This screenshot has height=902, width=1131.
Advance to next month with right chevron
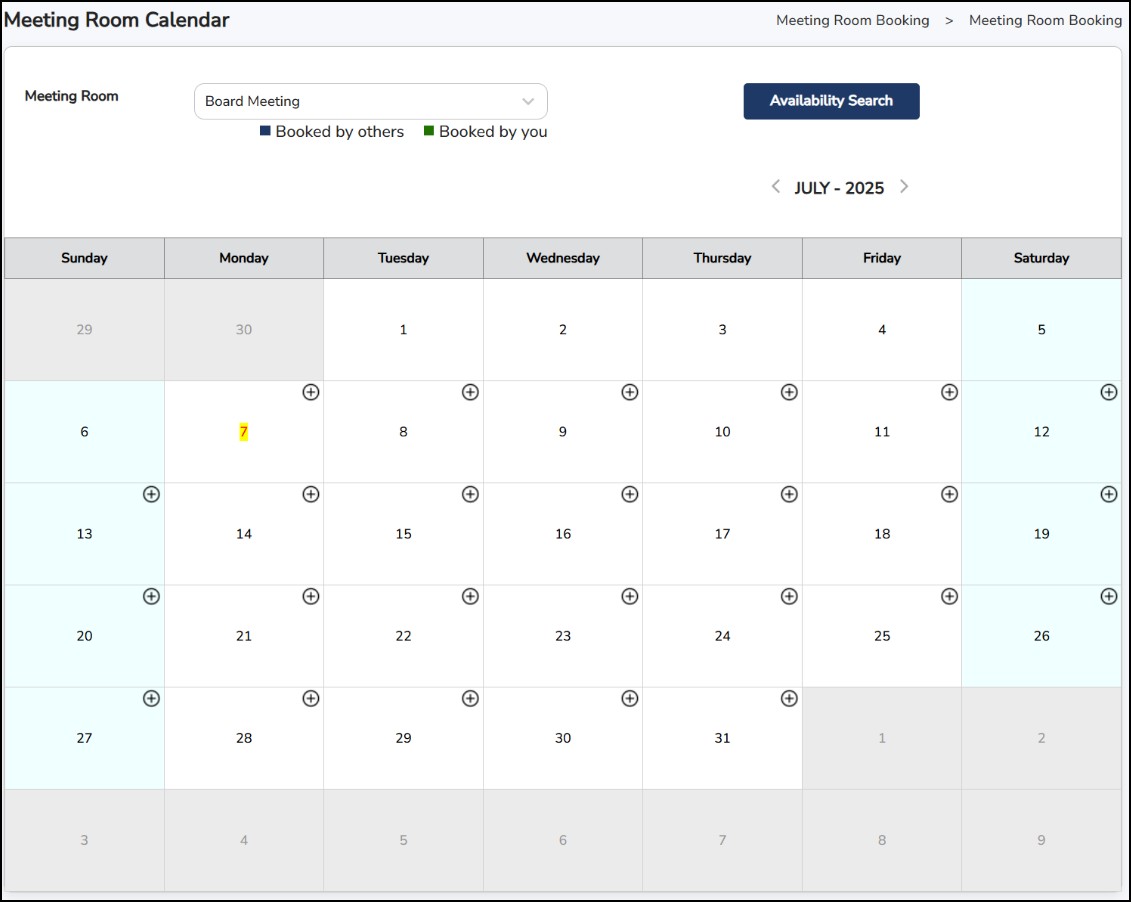pos(904,187)
